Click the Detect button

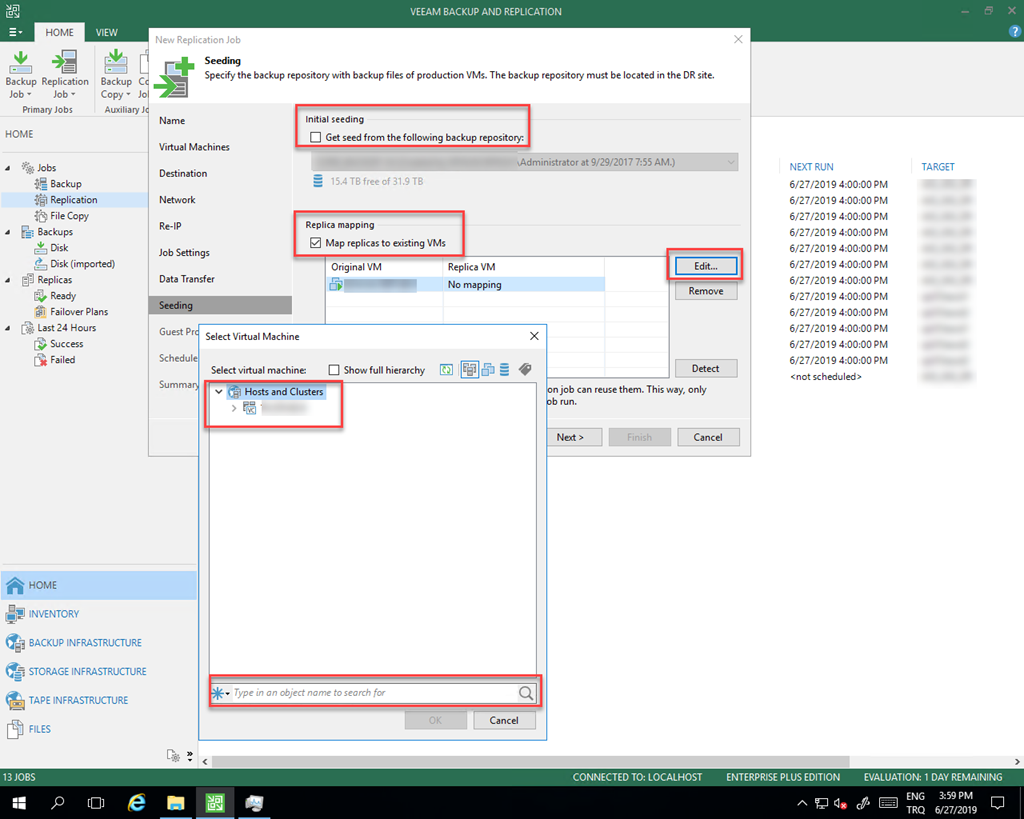(705, 368)
